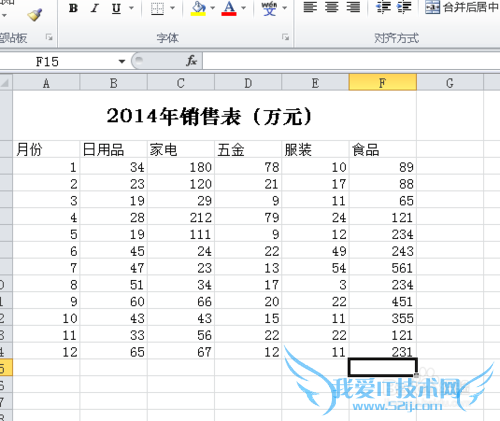Select column G header

tap(450, 83)
